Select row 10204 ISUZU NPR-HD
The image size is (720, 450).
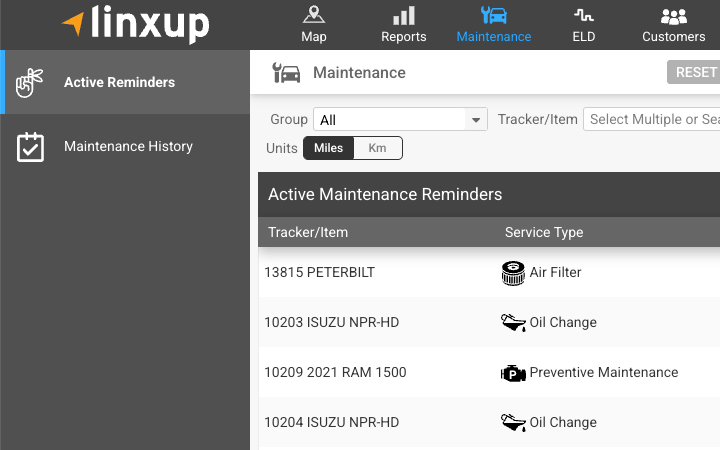(489, 422)
